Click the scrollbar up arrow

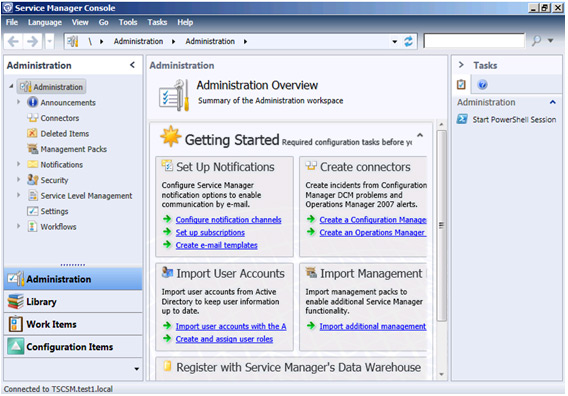(441, 125)
